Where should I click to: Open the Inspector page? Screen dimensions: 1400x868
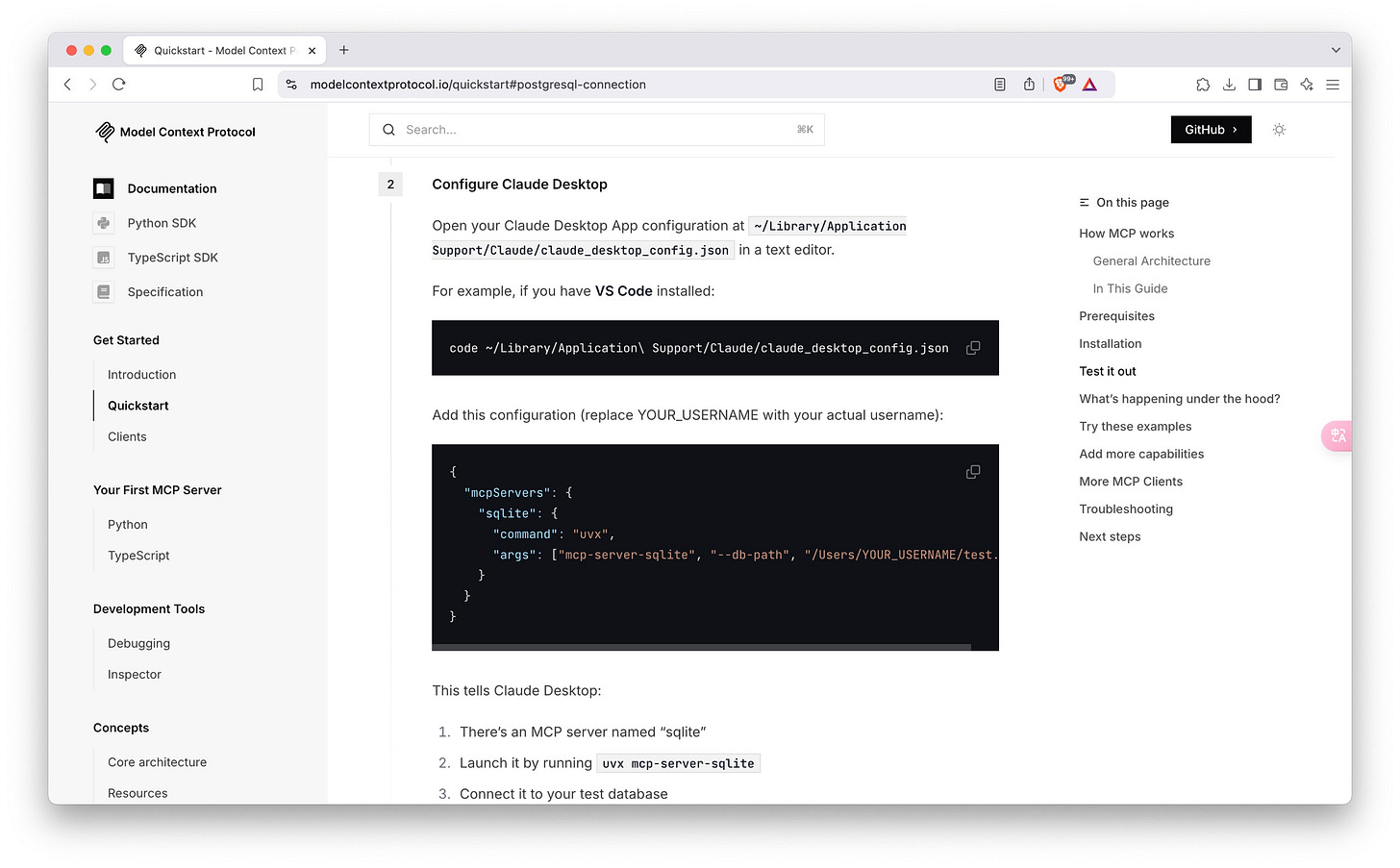point(135,675)
